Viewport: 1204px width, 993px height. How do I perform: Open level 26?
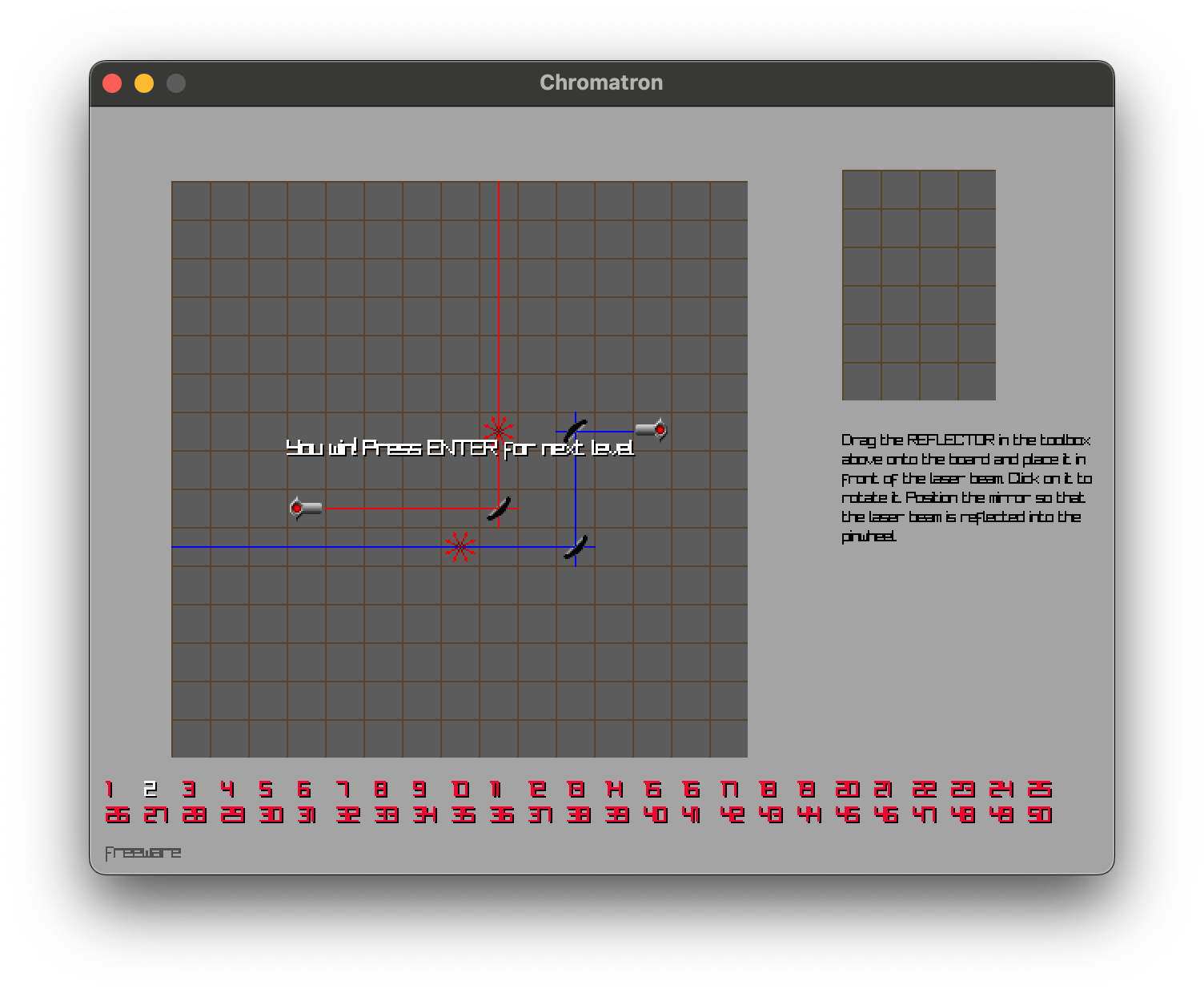click(118, 814)
